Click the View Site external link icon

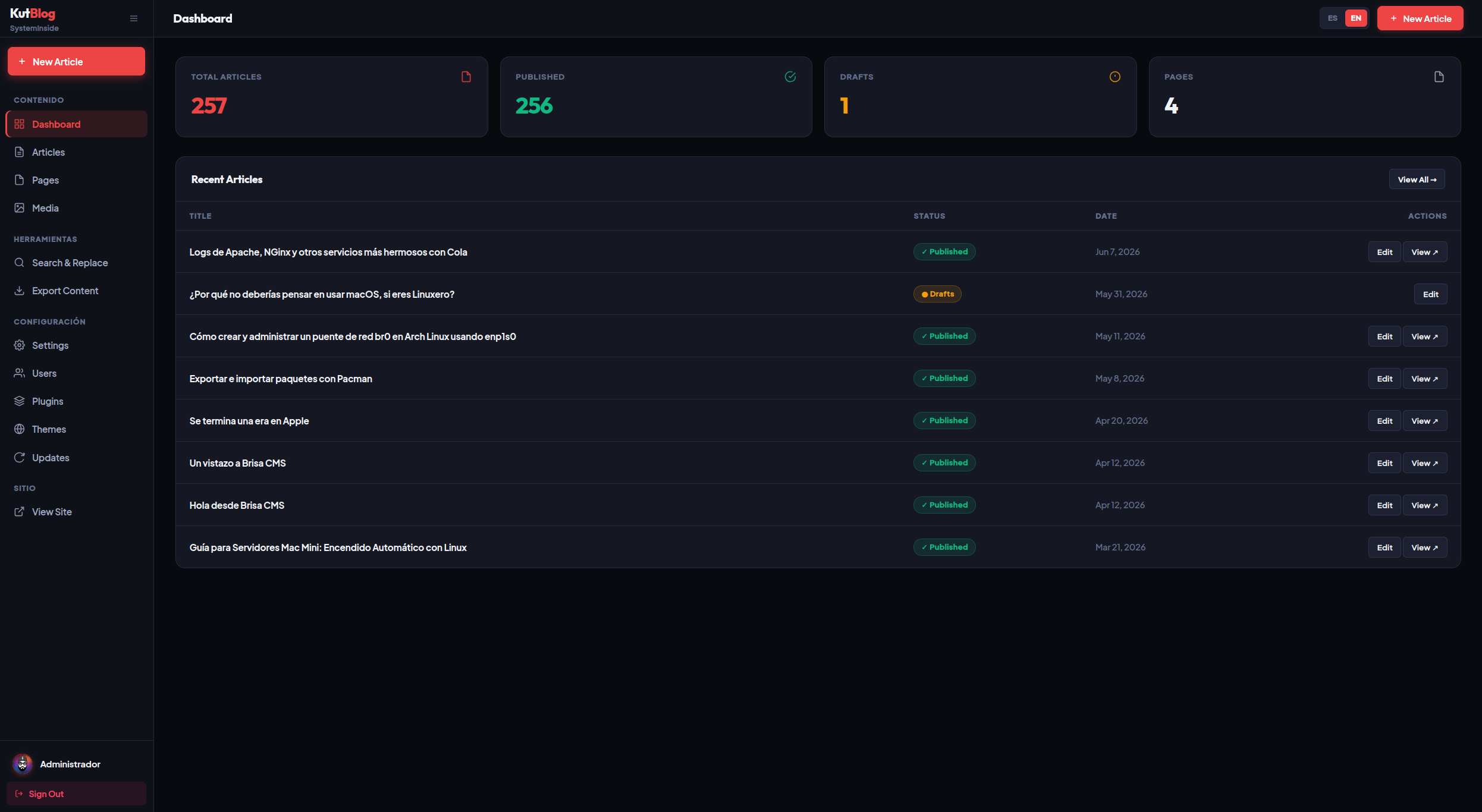(x=20, y=512)
